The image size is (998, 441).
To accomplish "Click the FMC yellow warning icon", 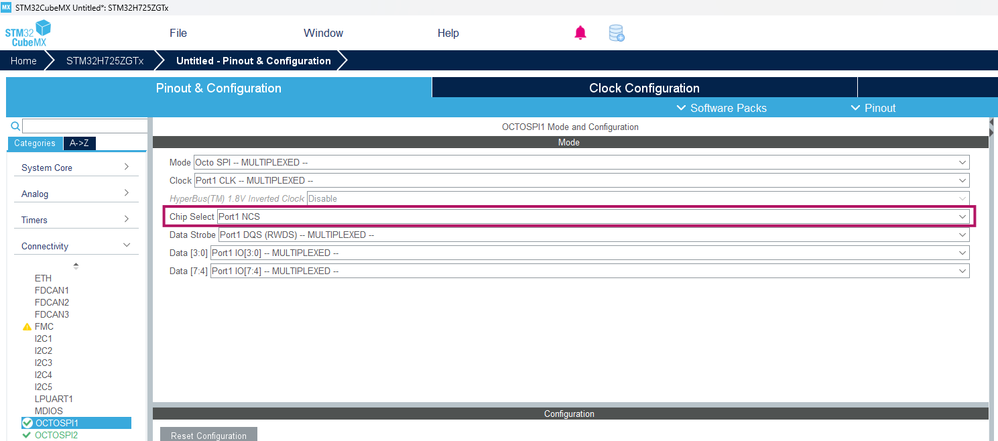I will pos(27,326).
